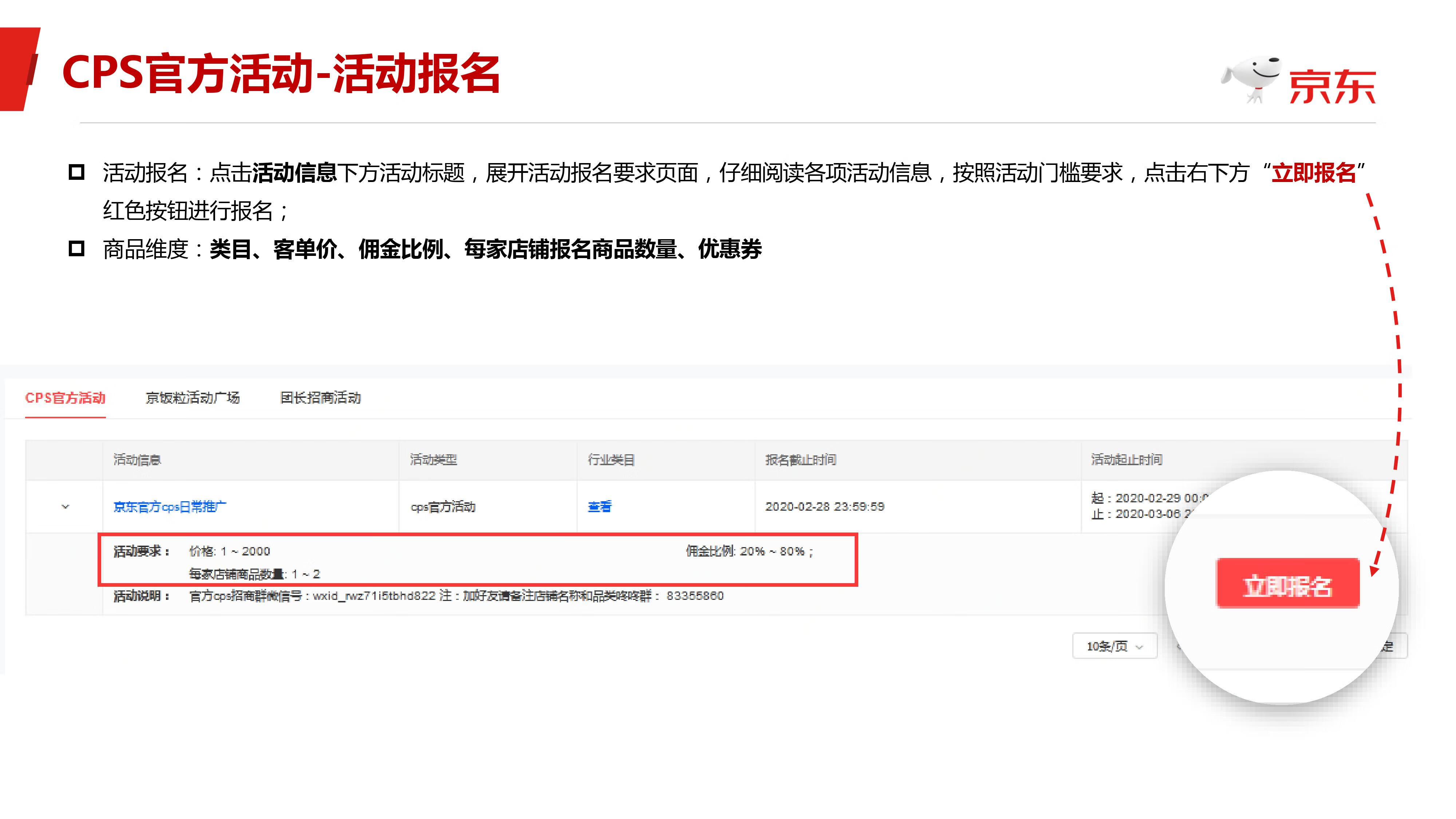The image size is (1456, 819).
Task: Open the 团长招商活动 tab
Action: pyautogui.click(x=320, y=398)
